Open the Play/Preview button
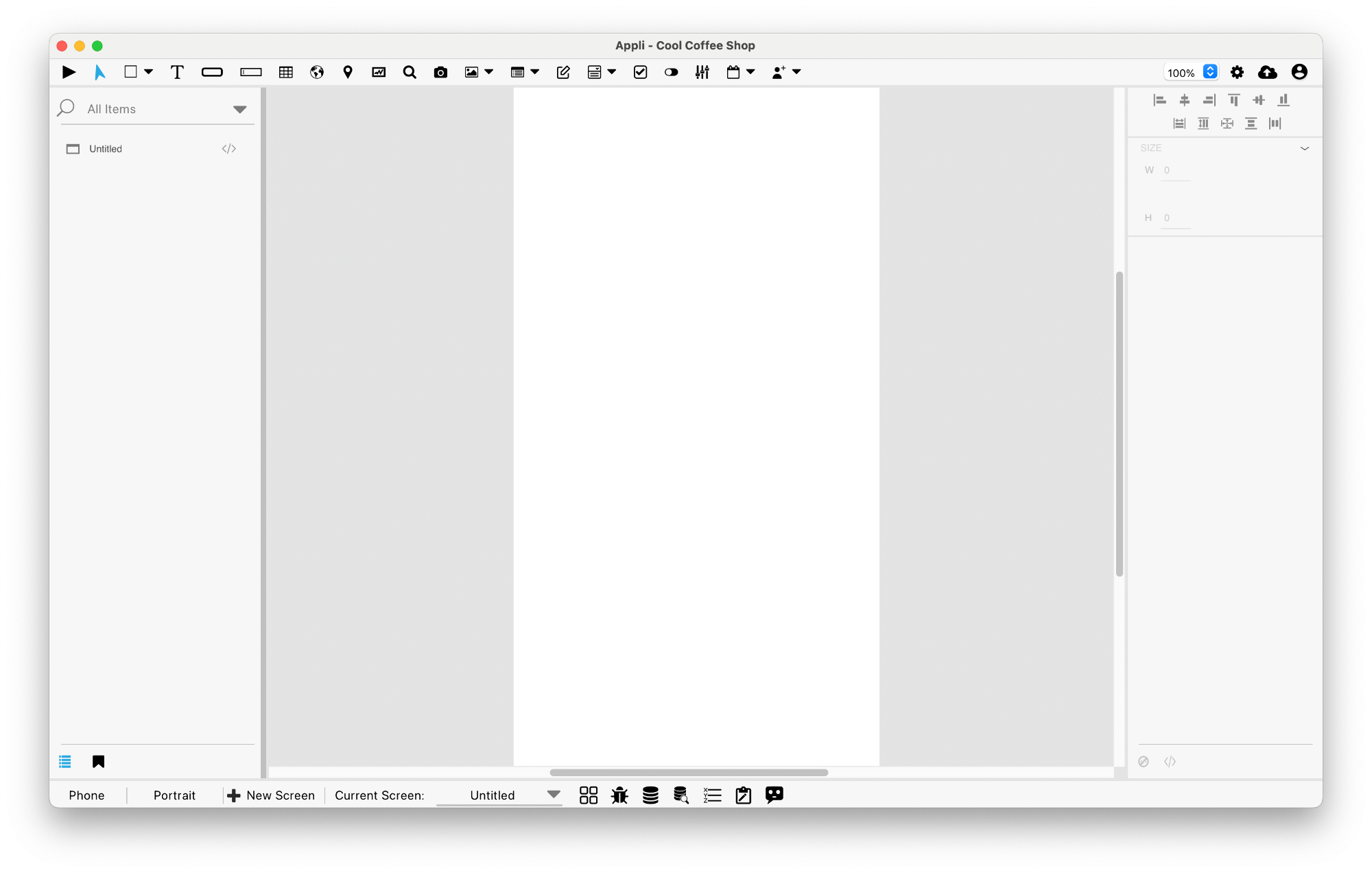 point(68,71)
